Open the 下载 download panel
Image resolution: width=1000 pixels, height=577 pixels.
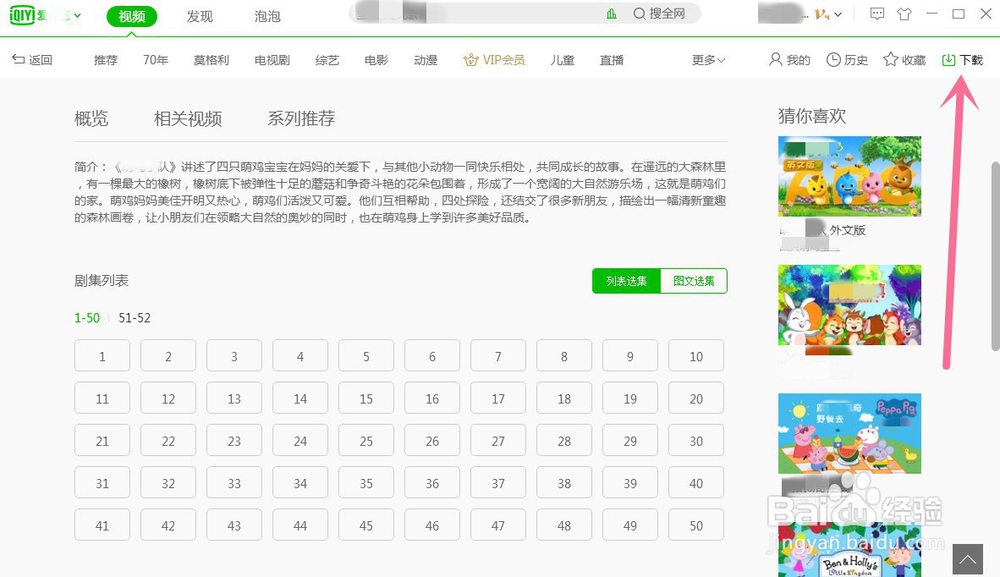961,59
